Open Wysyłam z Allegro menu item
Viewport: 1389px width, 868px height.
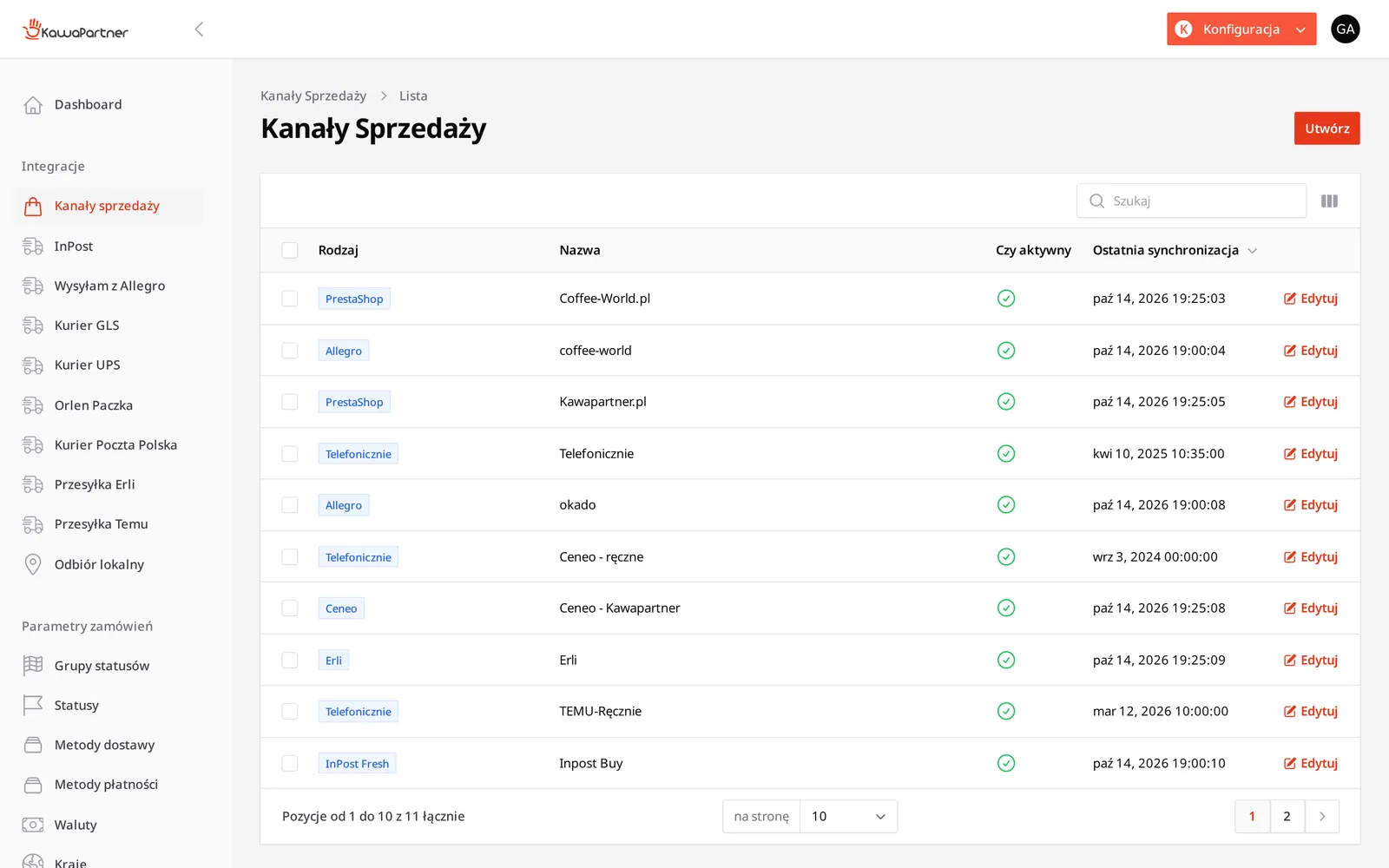click(x=109, y=286)
